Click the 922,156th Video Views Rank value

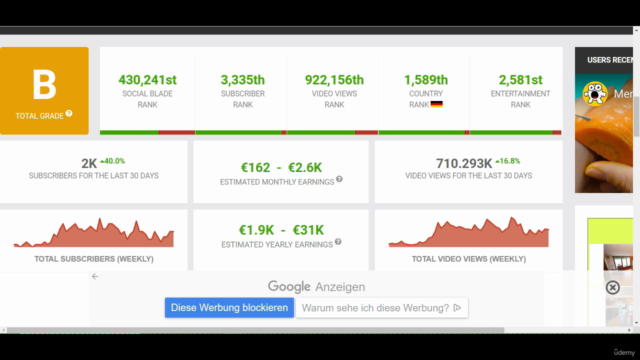[334, 80]
